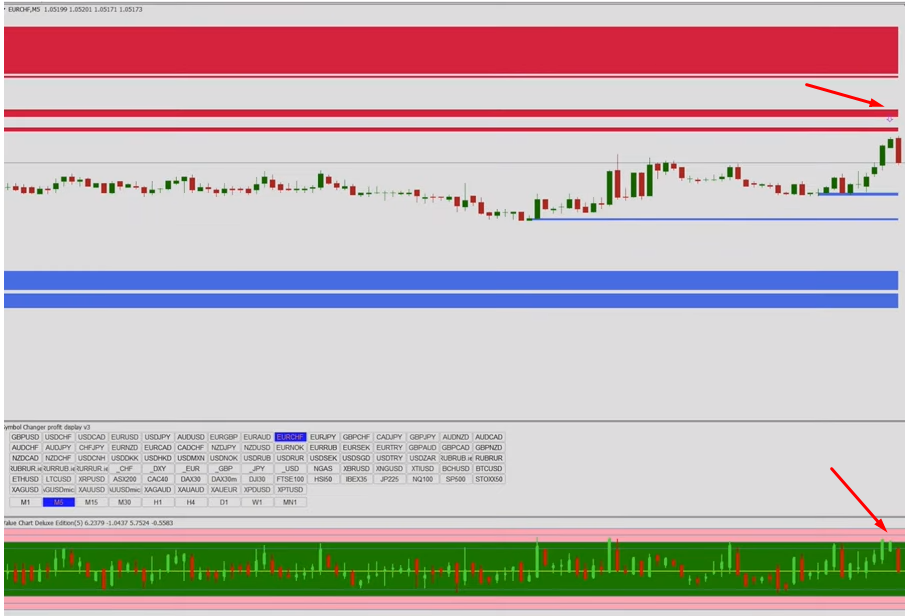Screen dimensions: 905x616
Task: Open the BTCUSD chart
Action: click(x=489, y=468)
